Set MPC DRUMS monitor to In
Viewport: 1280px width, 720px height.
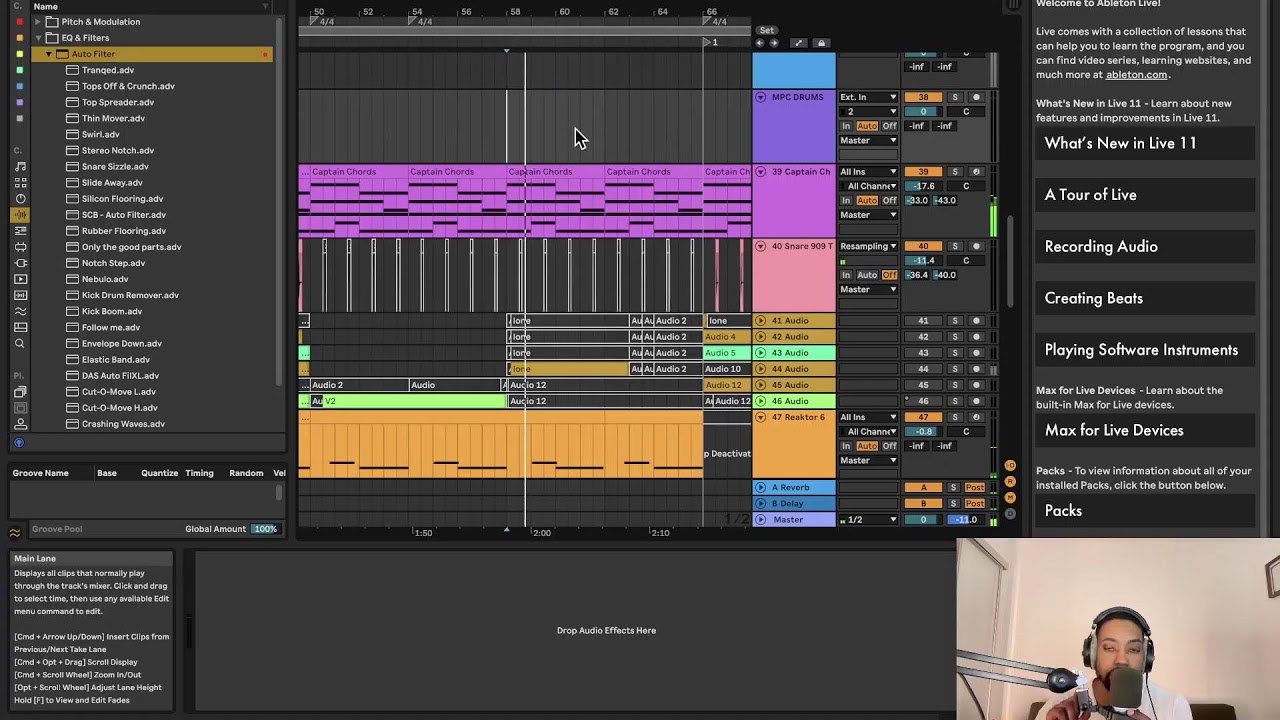pyautogui.click(x=846, y=126)
